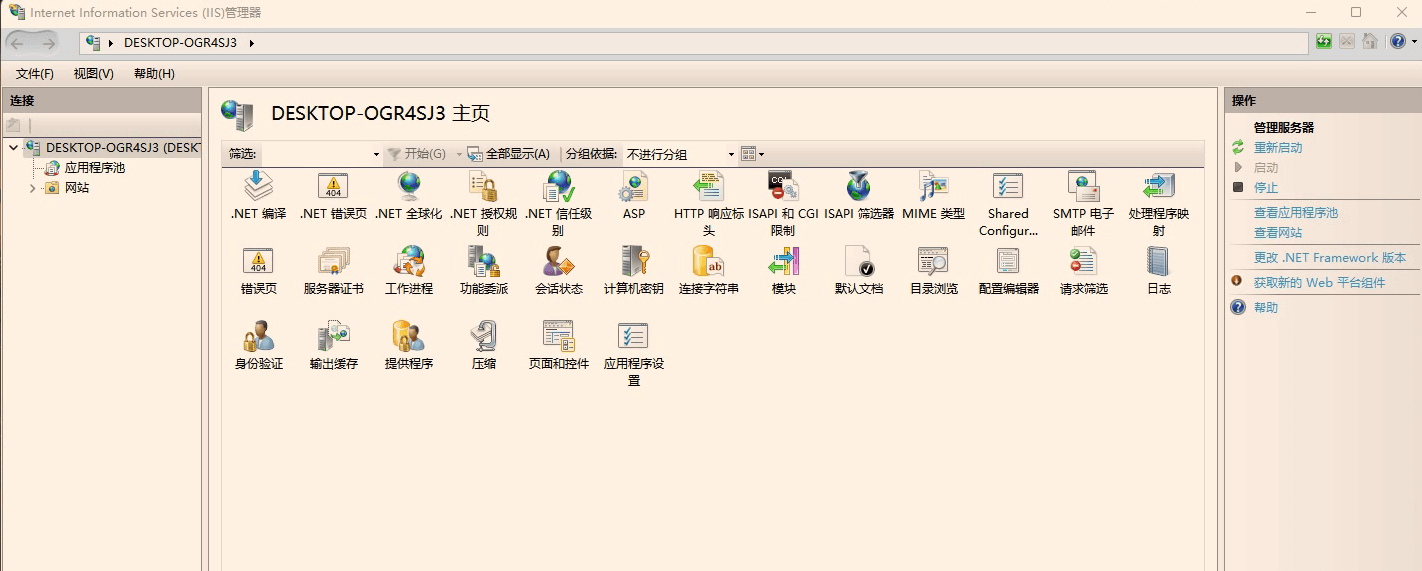Open the 应用程序设置 feature

(634, 354)
